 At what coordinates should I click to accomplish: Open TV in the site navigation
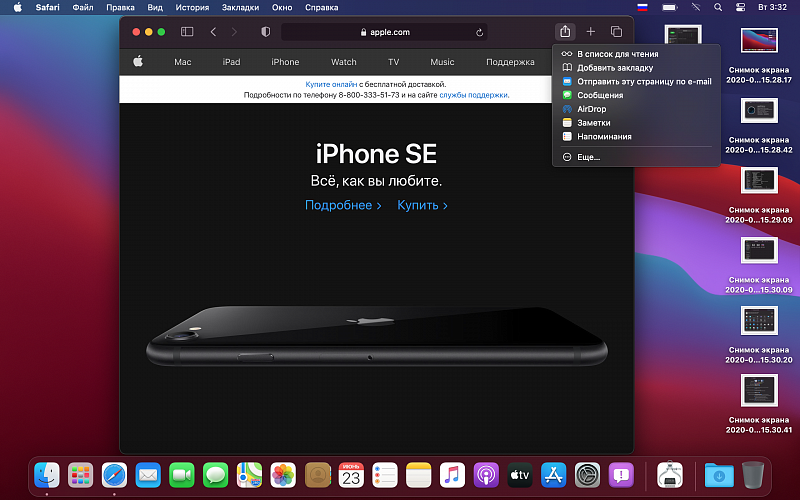393,62
